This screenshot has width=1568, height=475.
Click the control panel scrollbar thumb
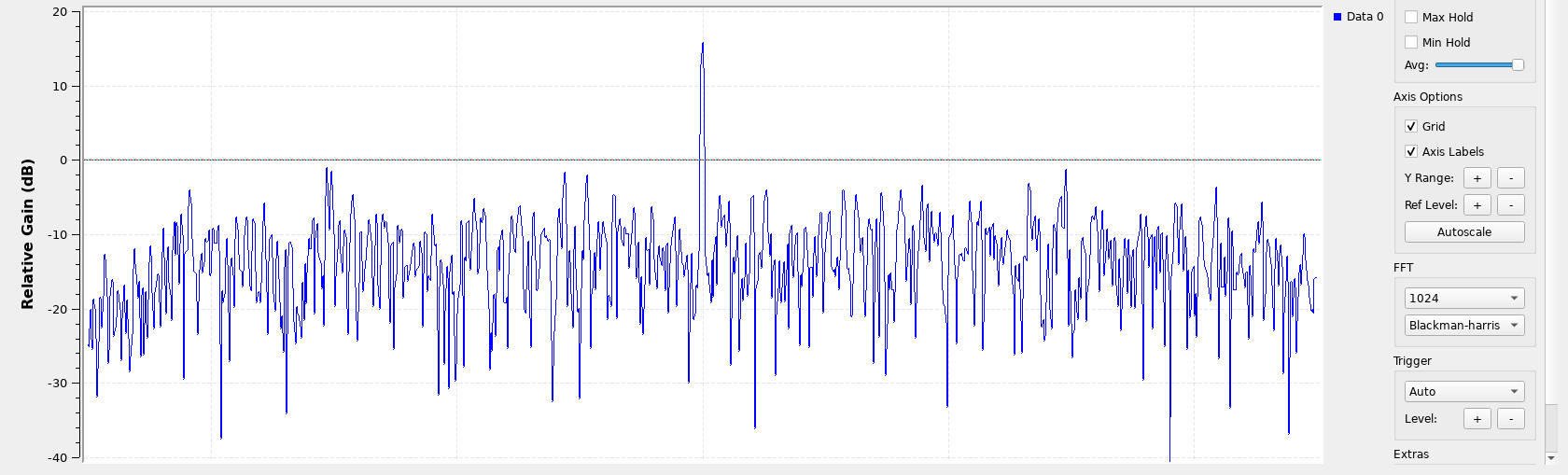1551,426
